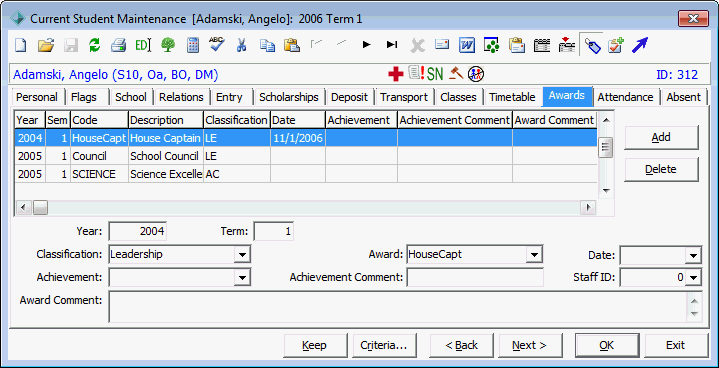Click the clipboard with envelope icon
Screen dimensions: 719x368
point(517,45)
